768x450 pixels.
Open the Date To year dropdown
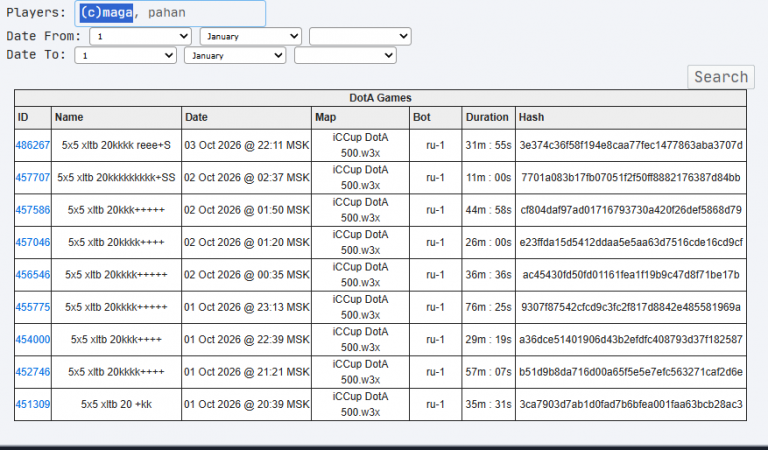point(345,55)
